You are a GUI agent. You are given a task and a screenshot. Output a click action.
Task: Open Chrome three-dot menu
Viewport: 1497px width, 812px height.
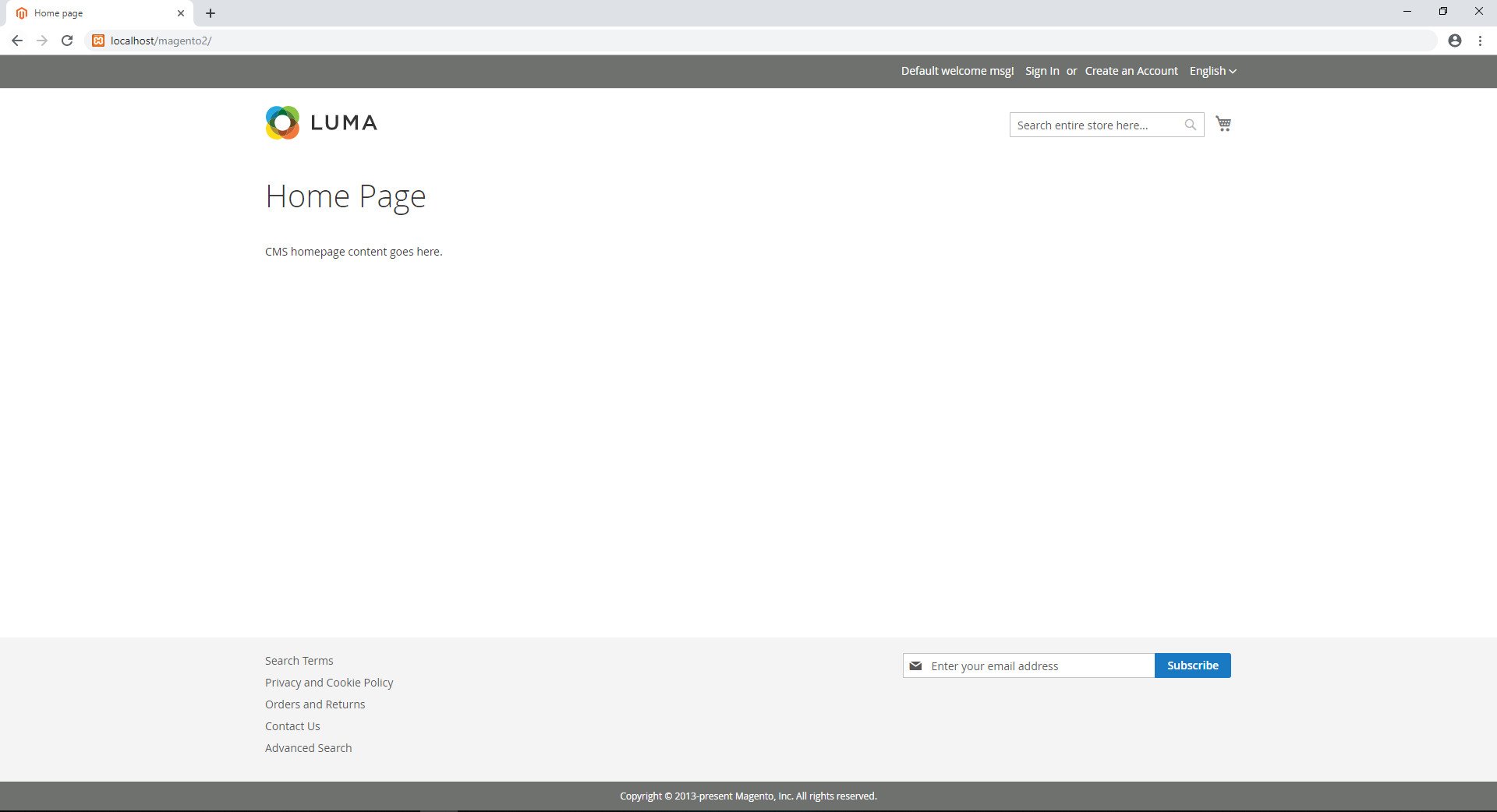tap(1480, 41)
